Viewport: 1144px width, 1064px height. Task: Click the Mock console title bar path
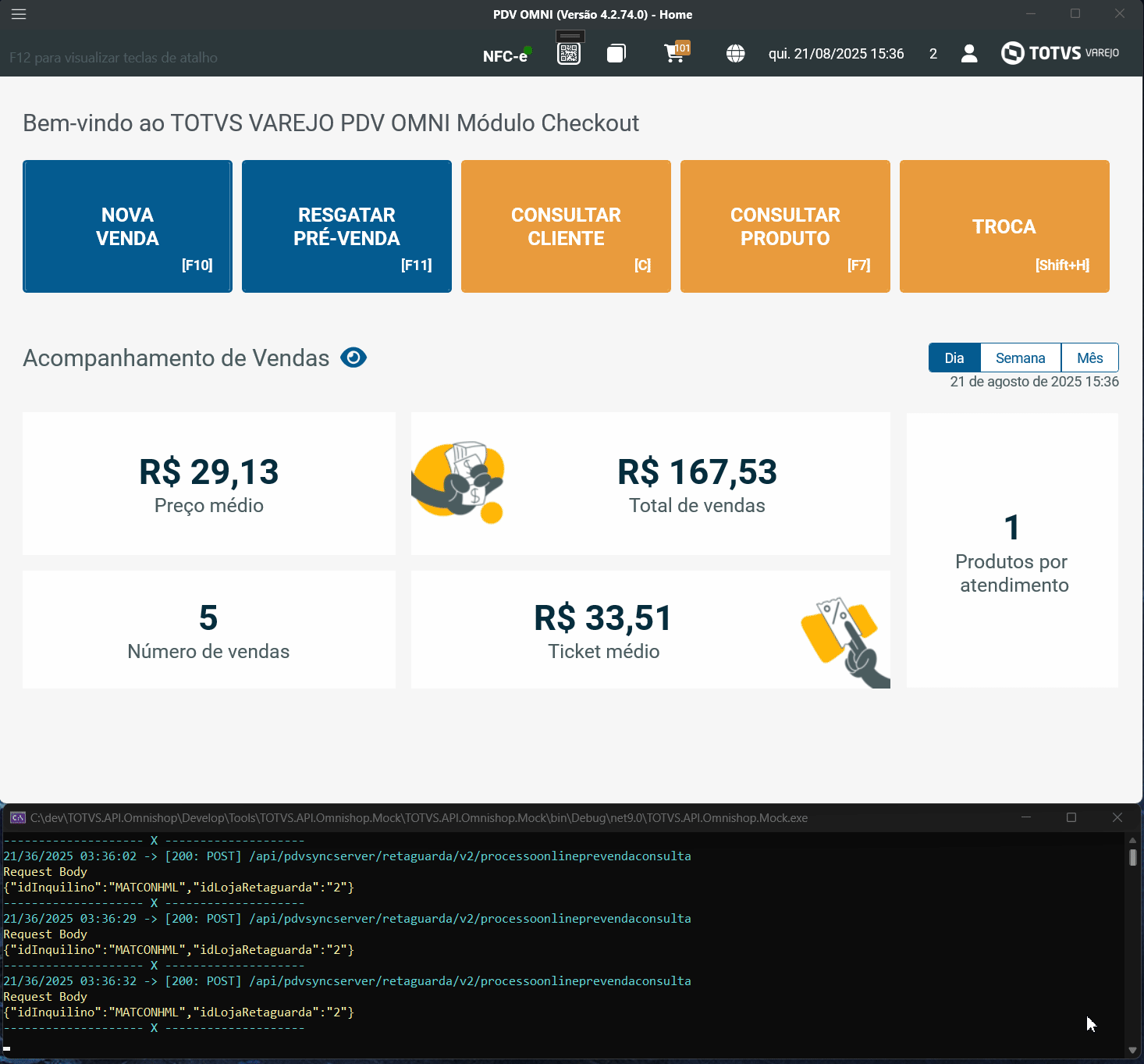click(x=419, y=818)
